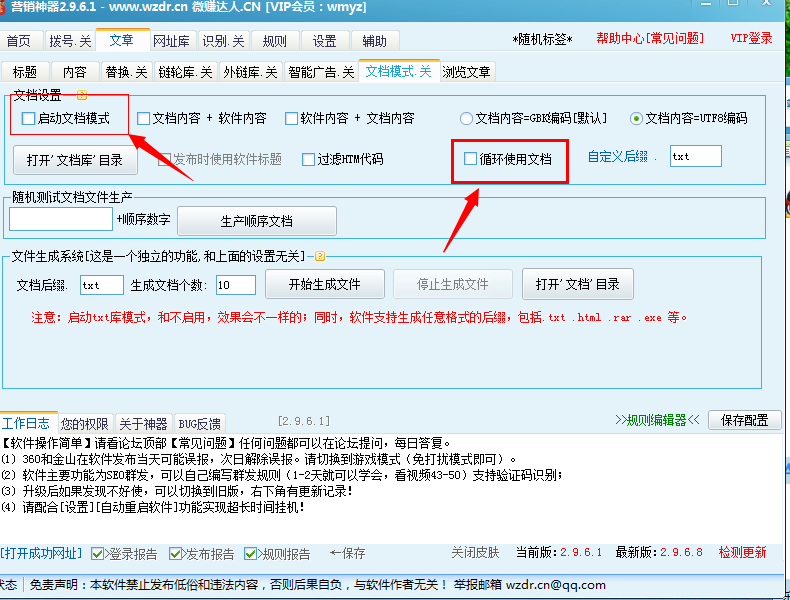Open the 浏览文章 sub-tab
Viewport: 790px width, 600px height.
pyautogui.click(x=467, y=72)
